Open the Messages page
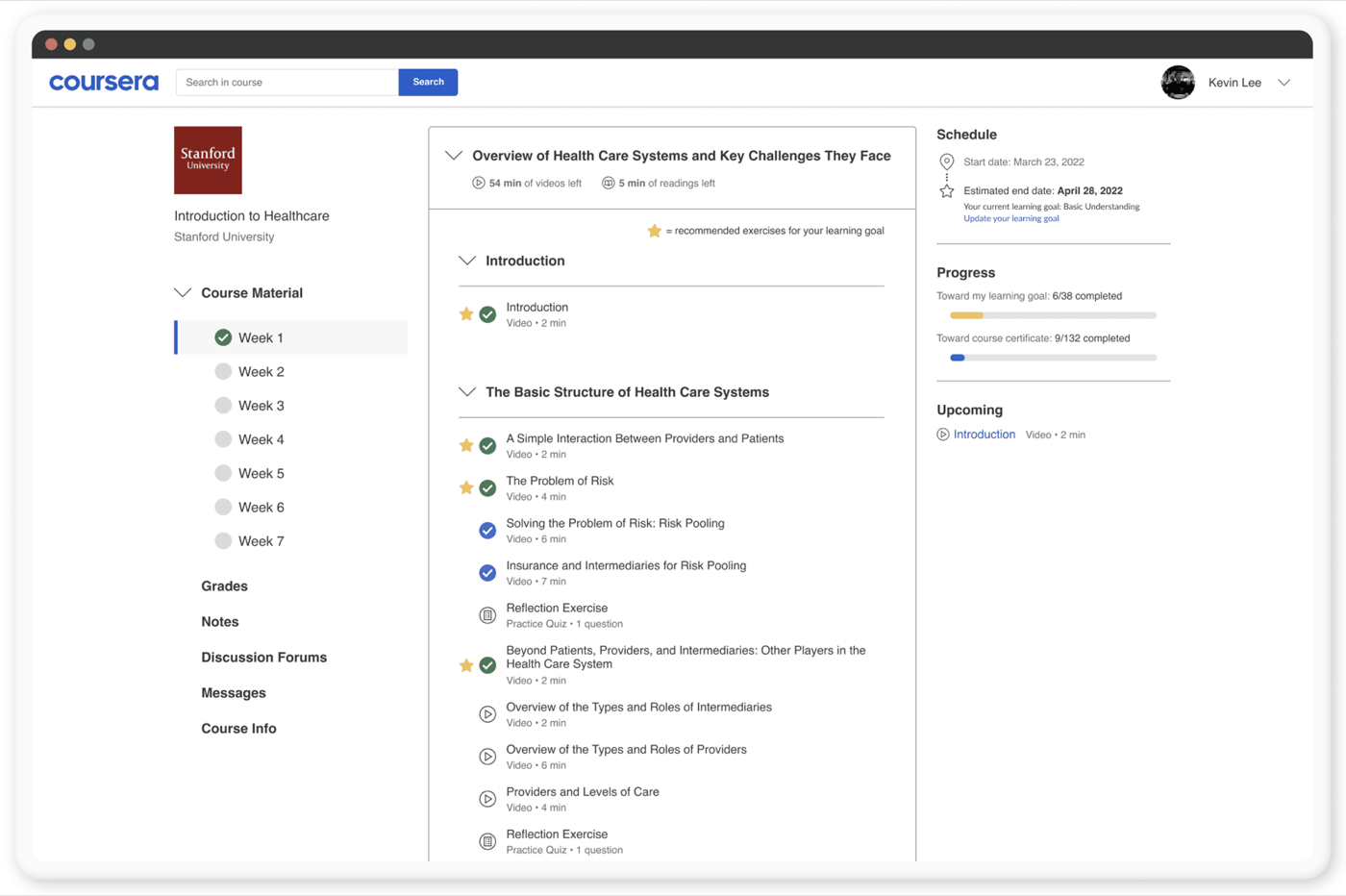 point(234,692)
